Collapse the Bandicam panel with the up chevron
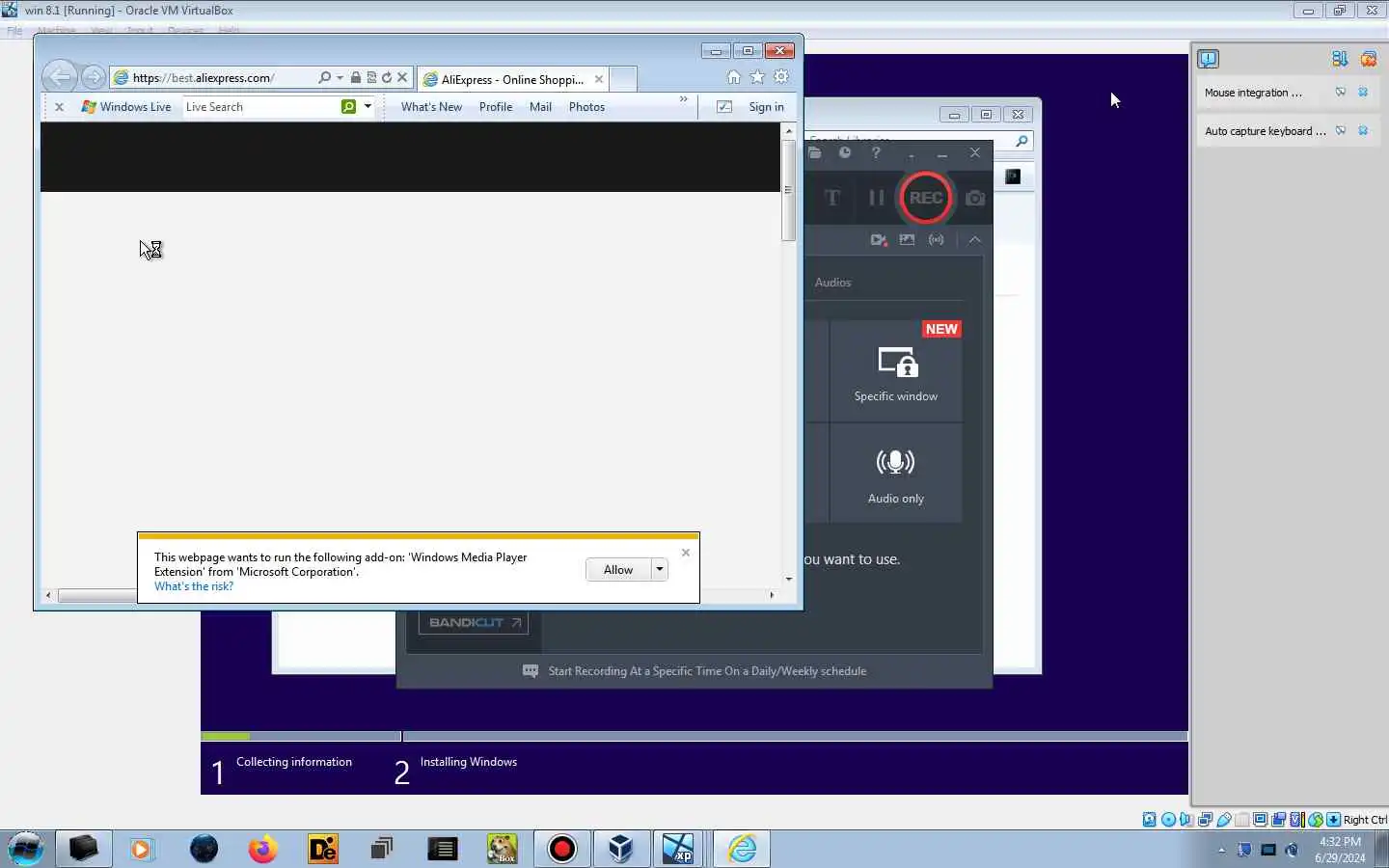Screen dimensions: 1389x868 (975, 239)
